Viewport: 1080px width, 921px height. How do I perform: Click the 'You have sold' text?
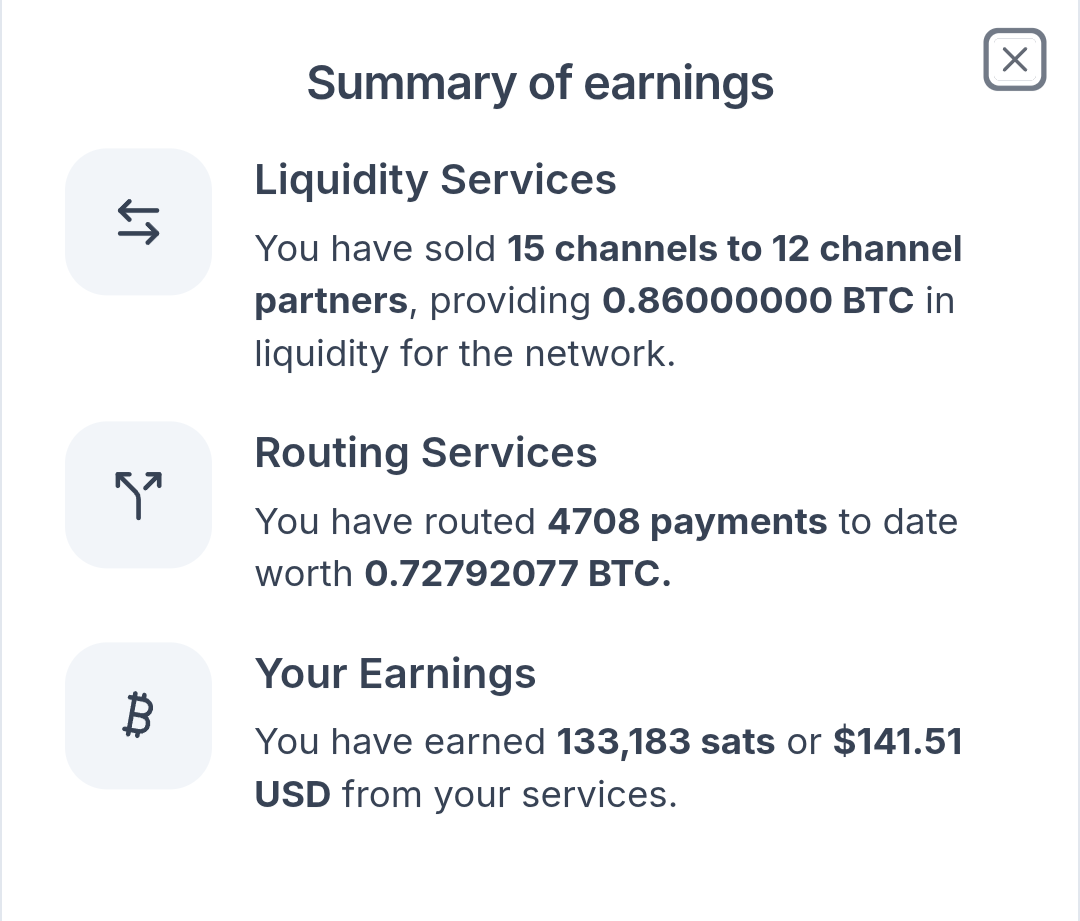375,249
